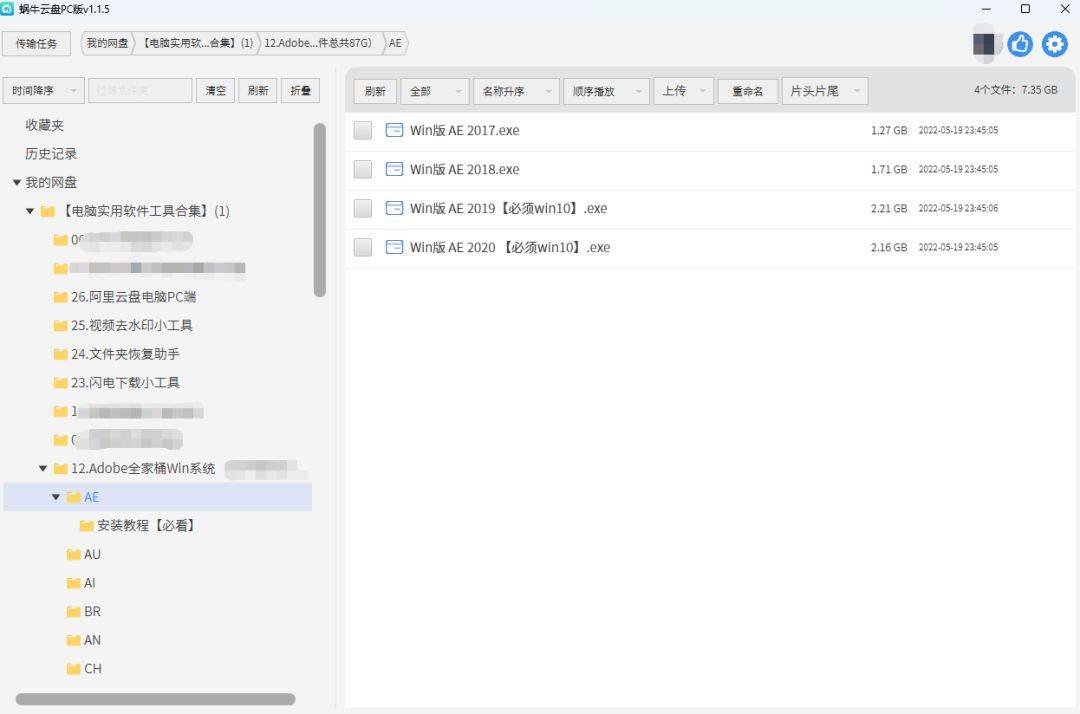This screenshot has width=1080, height=714.
Task: Tick the checkbox for Win版 AE 2017.exe
Action: [x=363, y=130]
